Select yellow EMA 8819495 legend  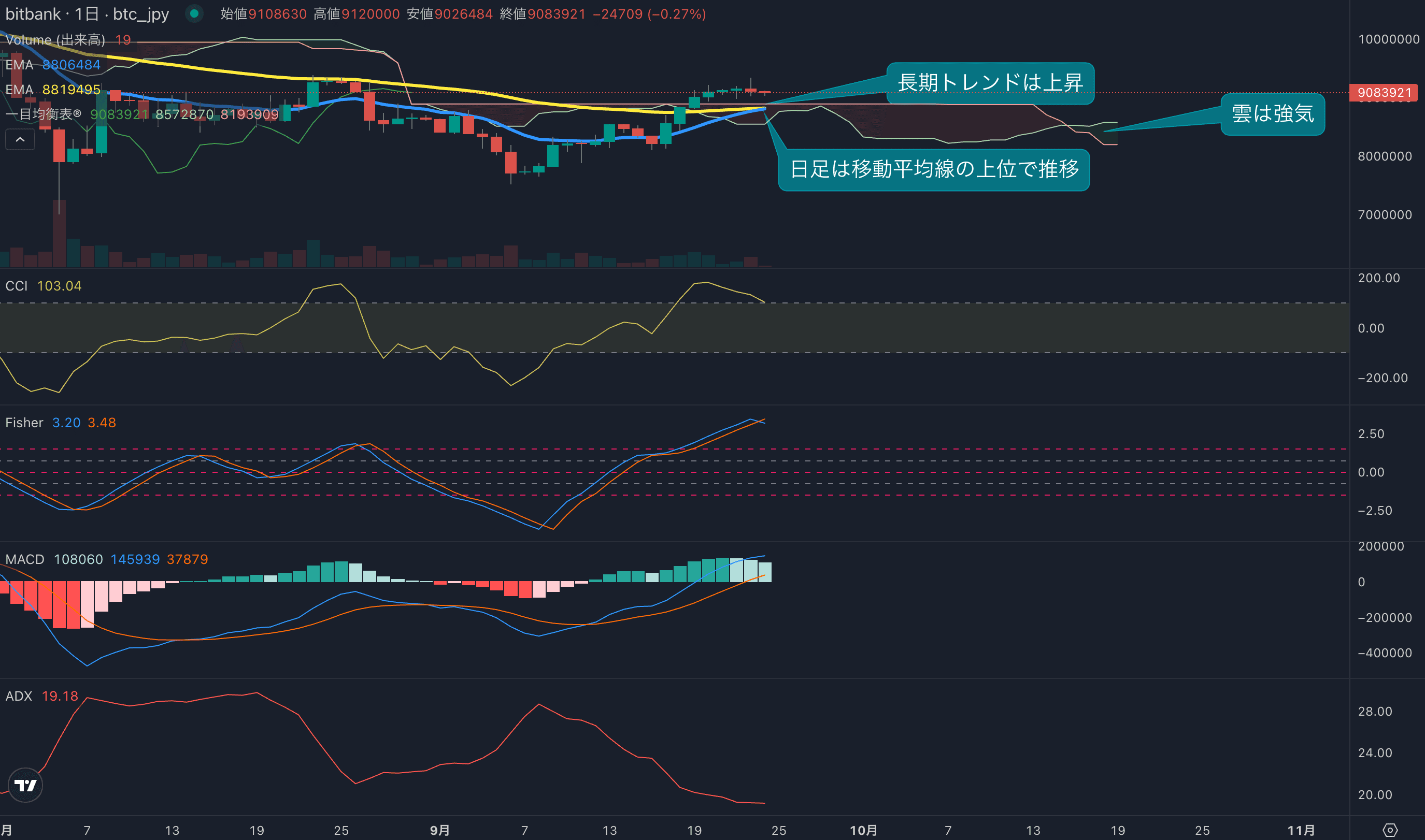[53, 90]
